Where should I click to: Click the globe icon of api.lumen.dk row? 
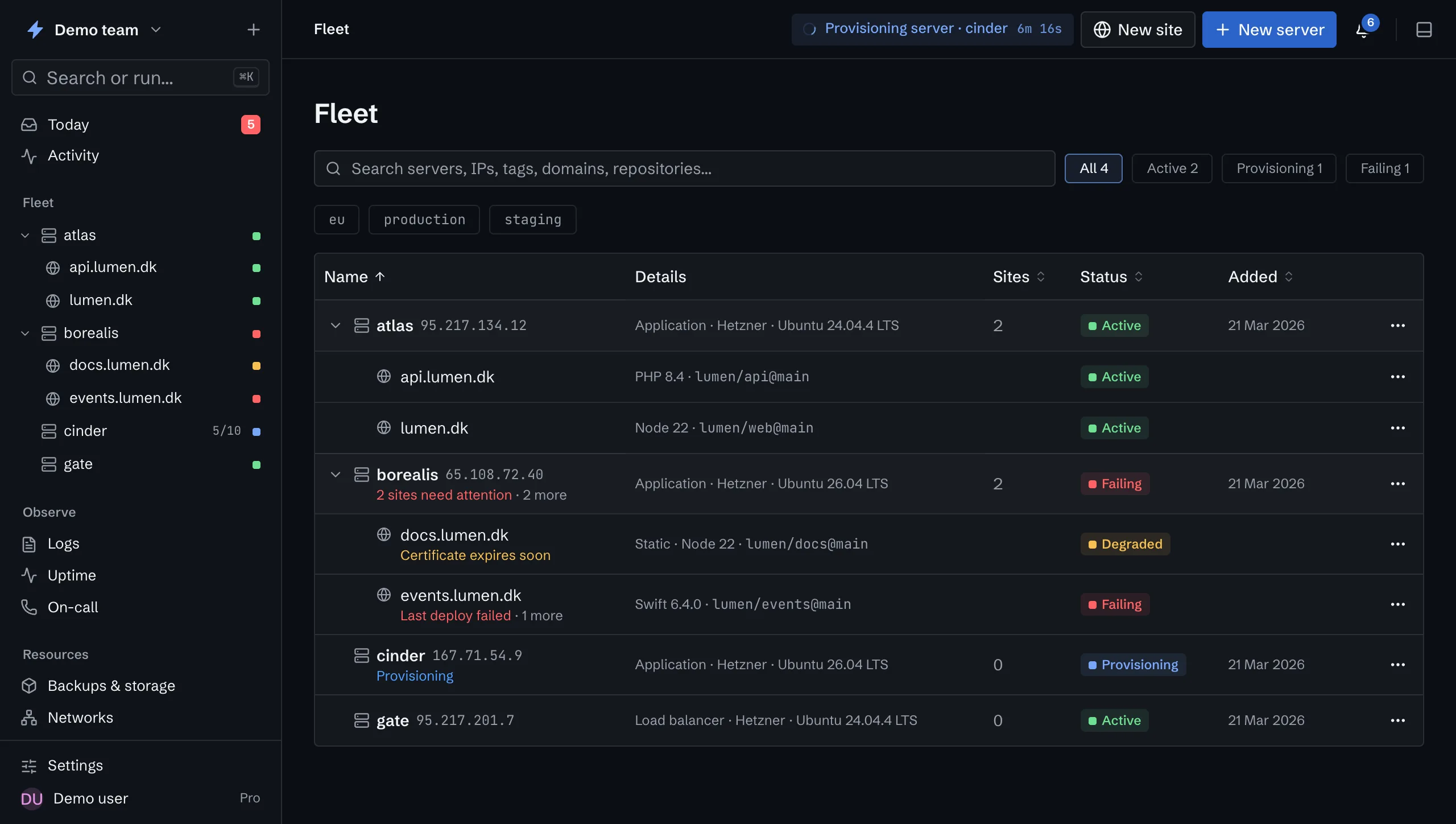pyautogui.click(x=384, y=376)
